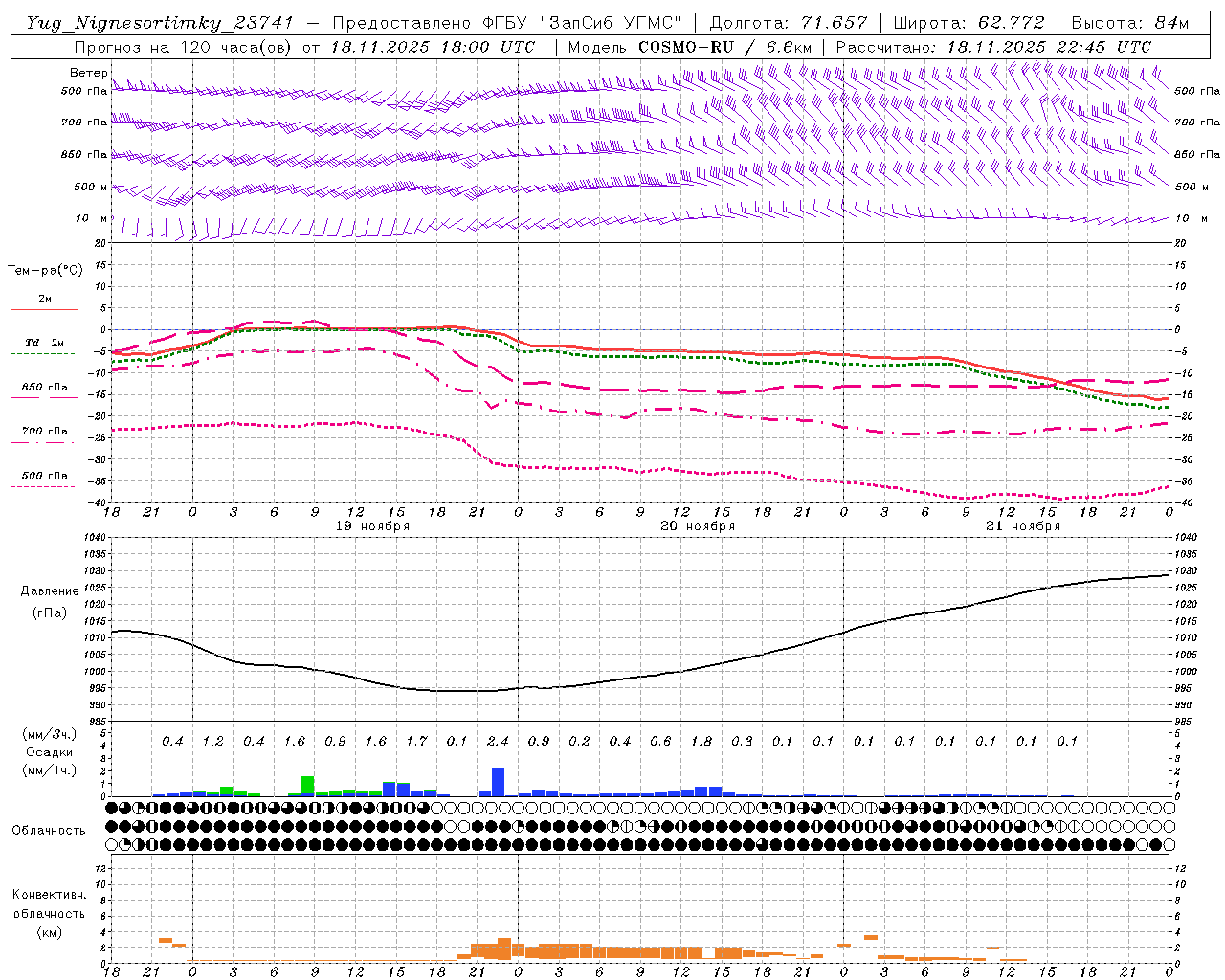Click the 1.8 precipitation amount value
This screenshot has height=980, width=1225.
click(x=702, y=742)
